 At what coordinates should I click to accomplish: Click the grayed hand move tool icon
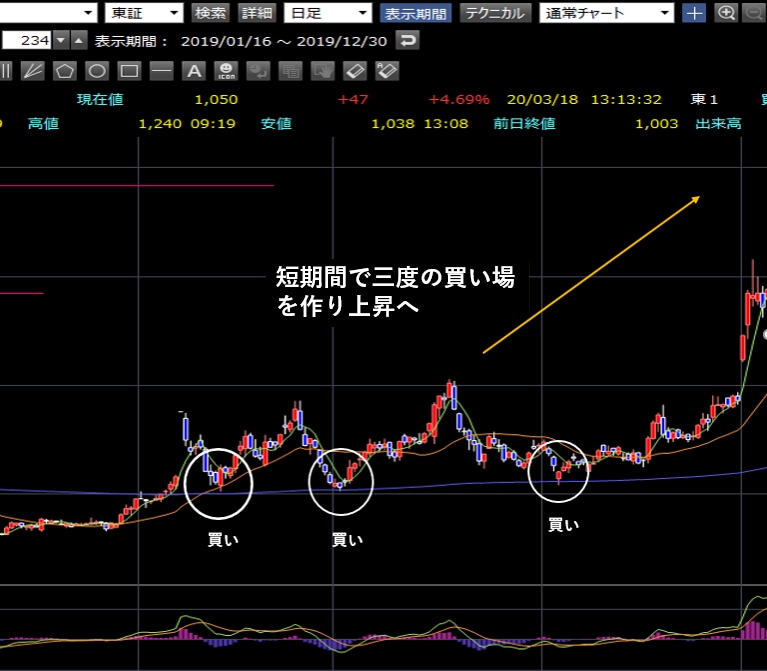[x=322, y=71]
